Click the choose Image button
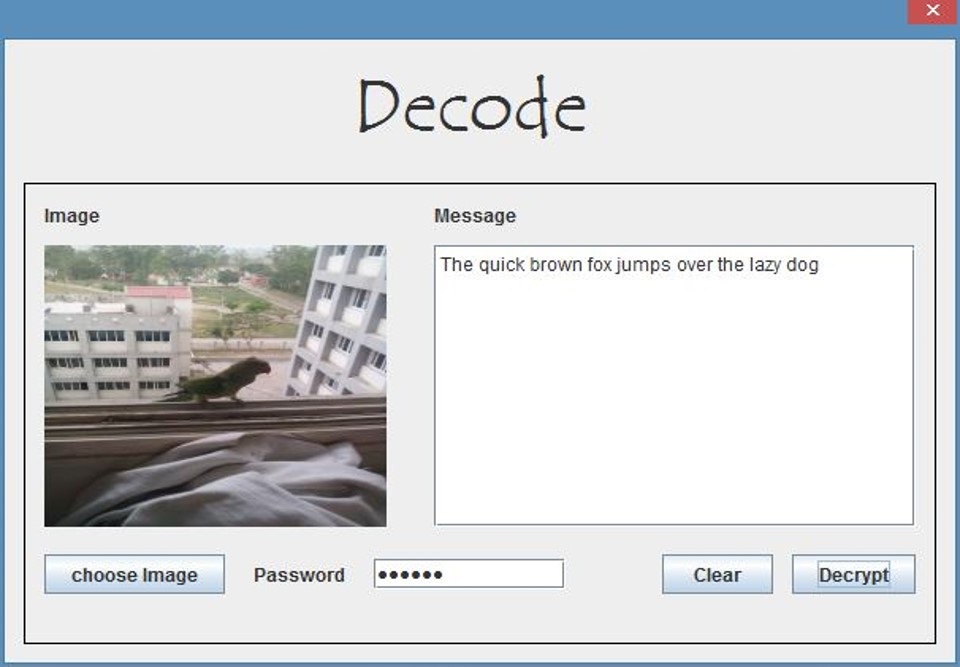This screenshot has height=667, width=960. [x=134, y=574]
